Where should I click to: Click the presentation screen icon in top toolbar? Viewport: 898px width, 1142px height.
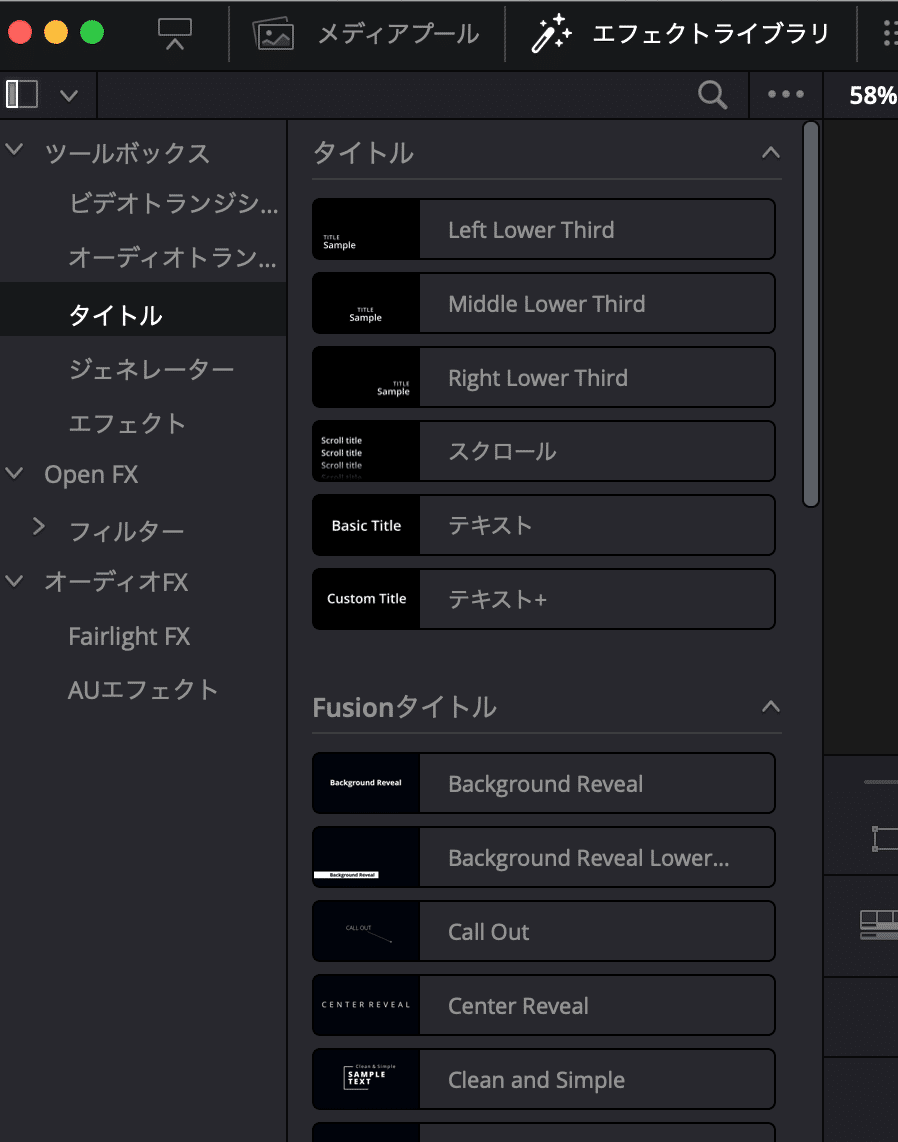coord(175,34)
